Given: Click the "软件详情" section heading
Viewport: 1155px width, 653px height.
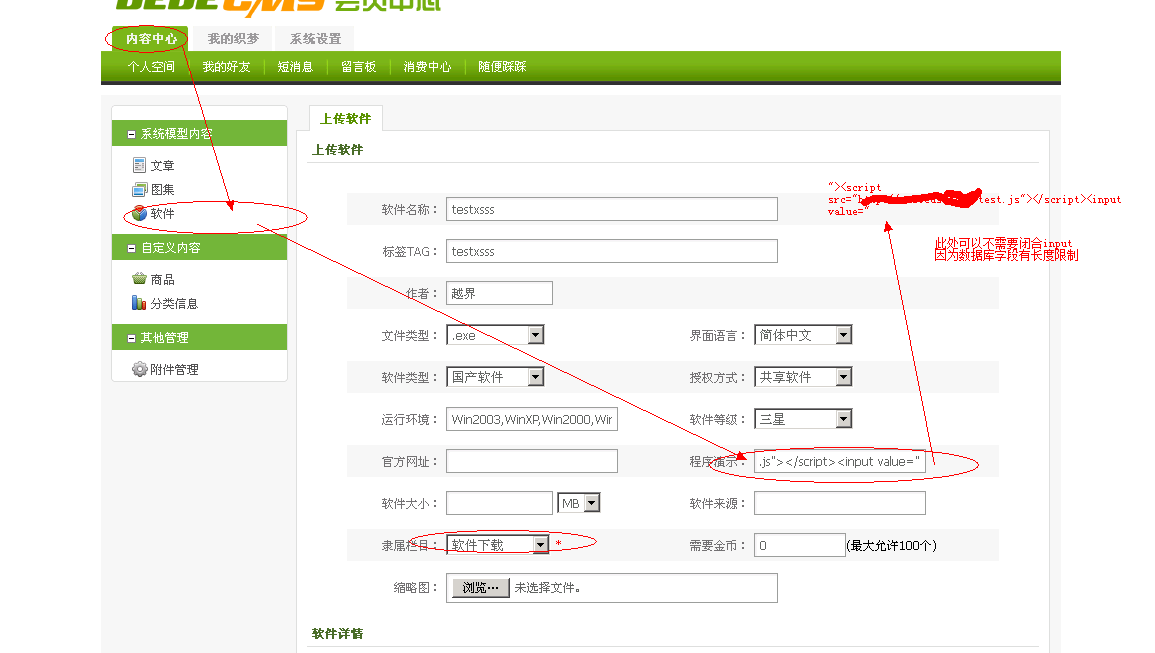Looking at the screenshot, I should (x=337, y=634).
